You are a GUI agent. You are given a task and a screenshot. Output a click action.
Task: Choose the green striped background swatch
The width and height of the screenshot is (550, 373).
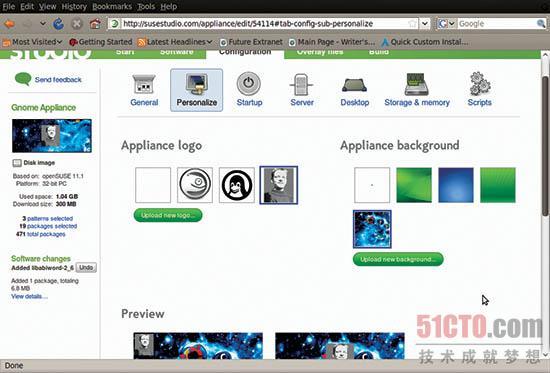[x=498, y=185]
